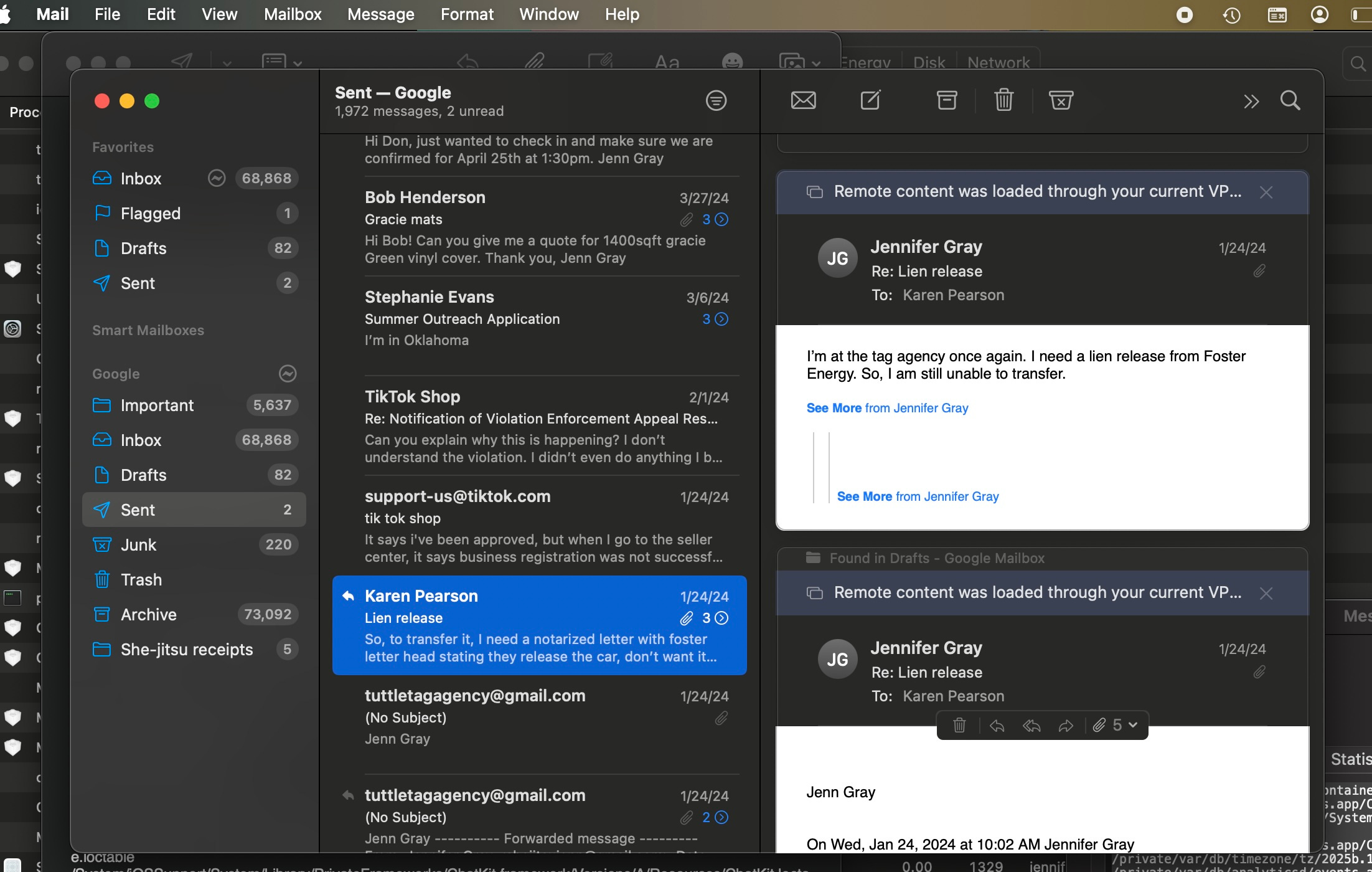Open the mail search magnifier
1372x872 pixels.
(x=1290, y=100)
